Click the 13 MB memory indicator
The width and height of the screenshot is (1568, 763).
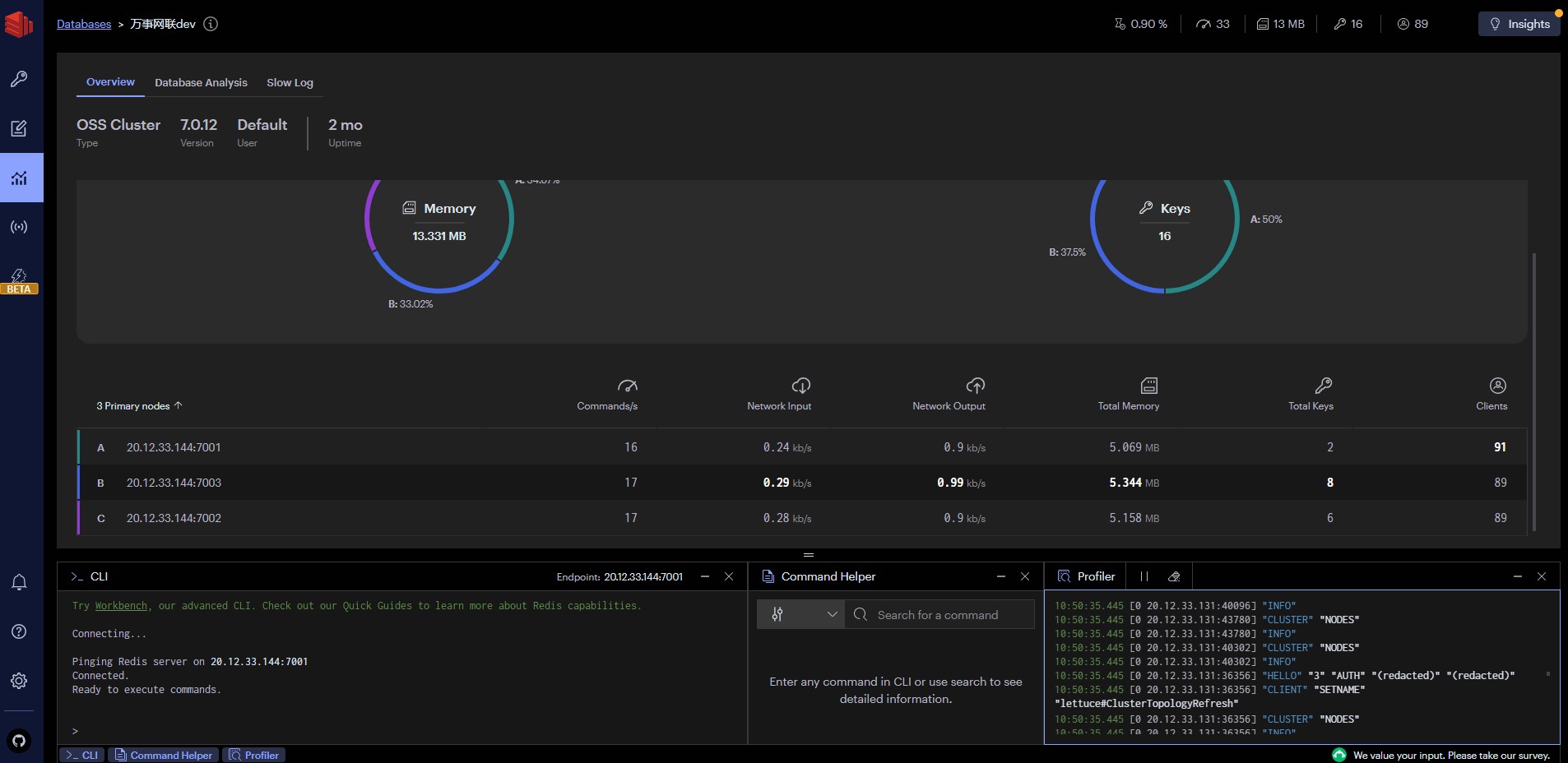coord(1281,24)
